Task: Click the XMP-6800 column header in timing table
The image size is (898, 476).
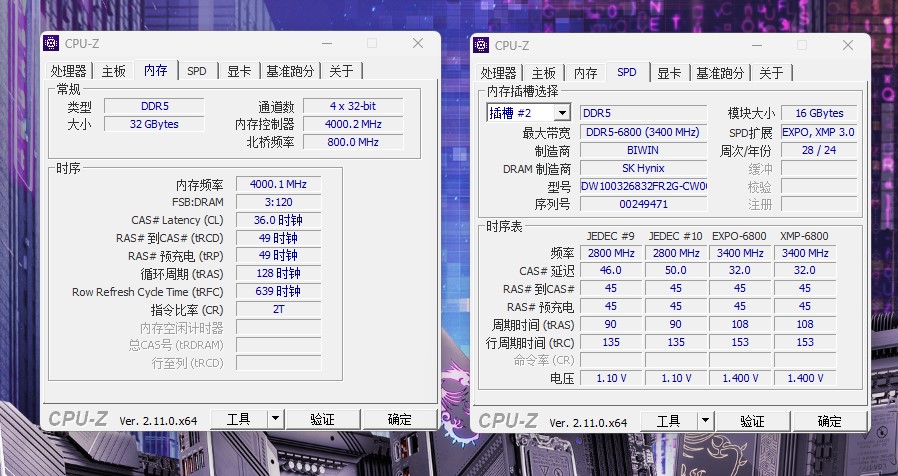Action: pyautogui.click(x=804, y=236)
